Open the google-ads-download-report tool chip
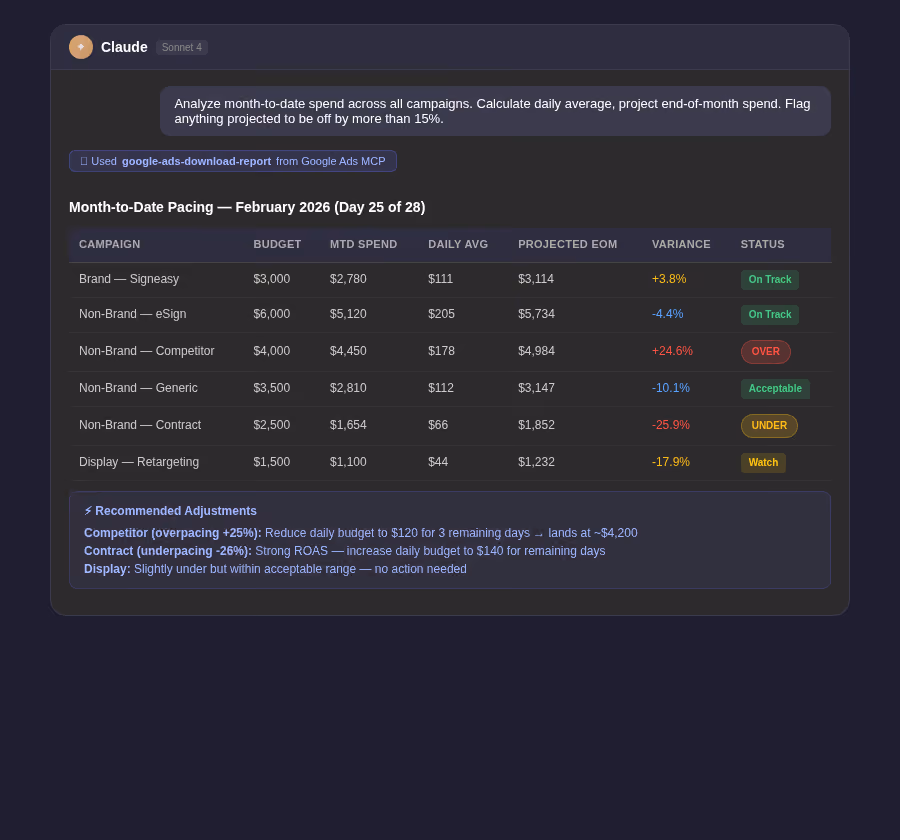Viewport: 900px width, 840px height. pyautogui.click(x=232, y=161)
